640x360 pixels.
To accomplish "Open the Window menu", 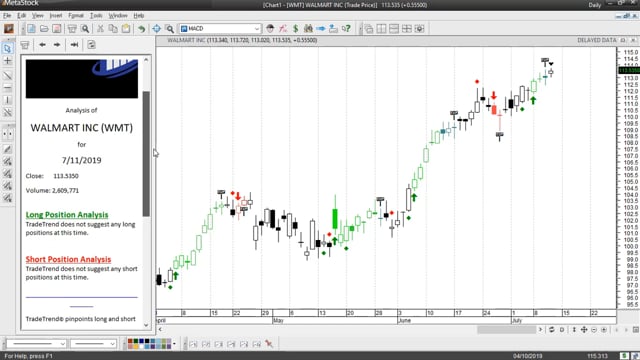I will coord(118,16).
